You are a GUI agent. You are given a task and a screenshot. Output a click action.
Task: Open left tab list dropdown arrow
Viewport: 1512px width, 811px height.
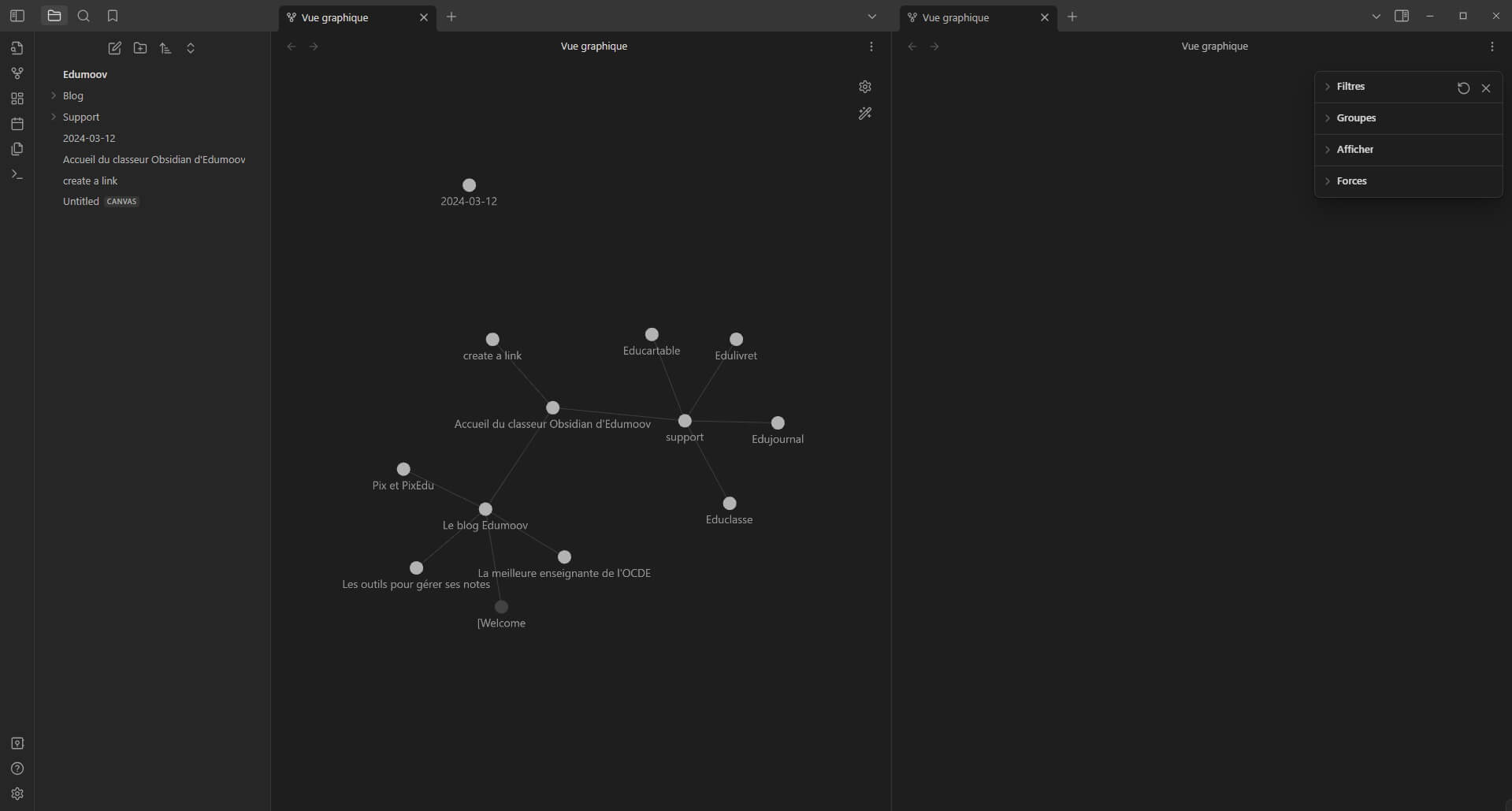tap(872, 17)
